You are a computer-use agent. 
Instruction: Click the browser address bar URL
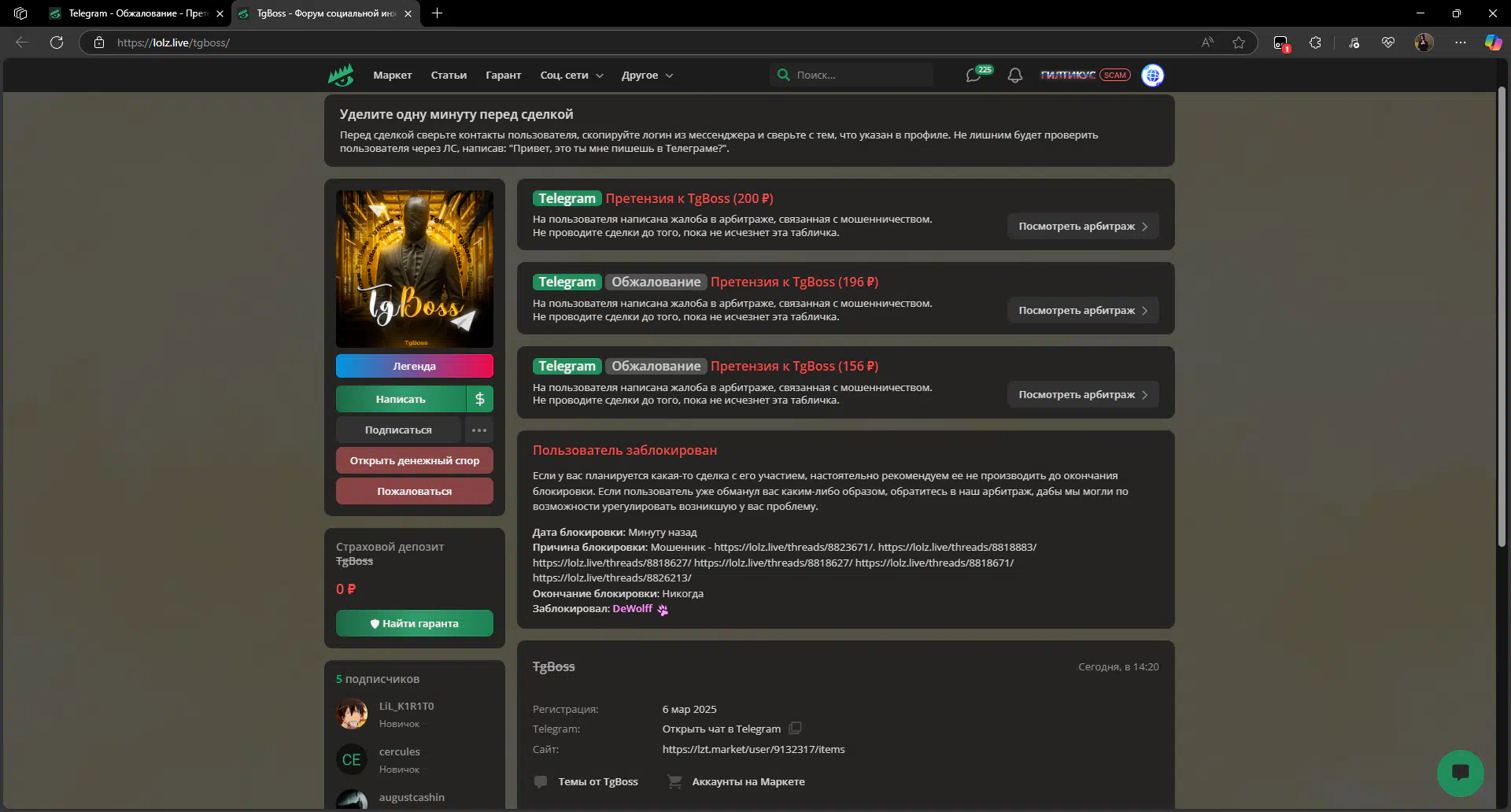pyautogui.click(x=173, y=42)
